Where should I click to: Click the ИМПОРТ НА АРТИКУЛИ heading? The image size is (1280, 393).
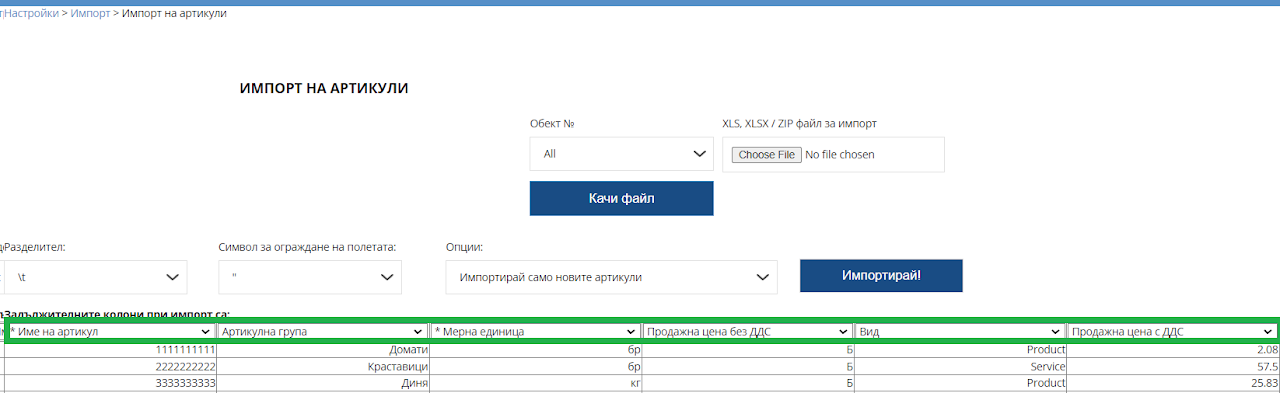[324, 88]
